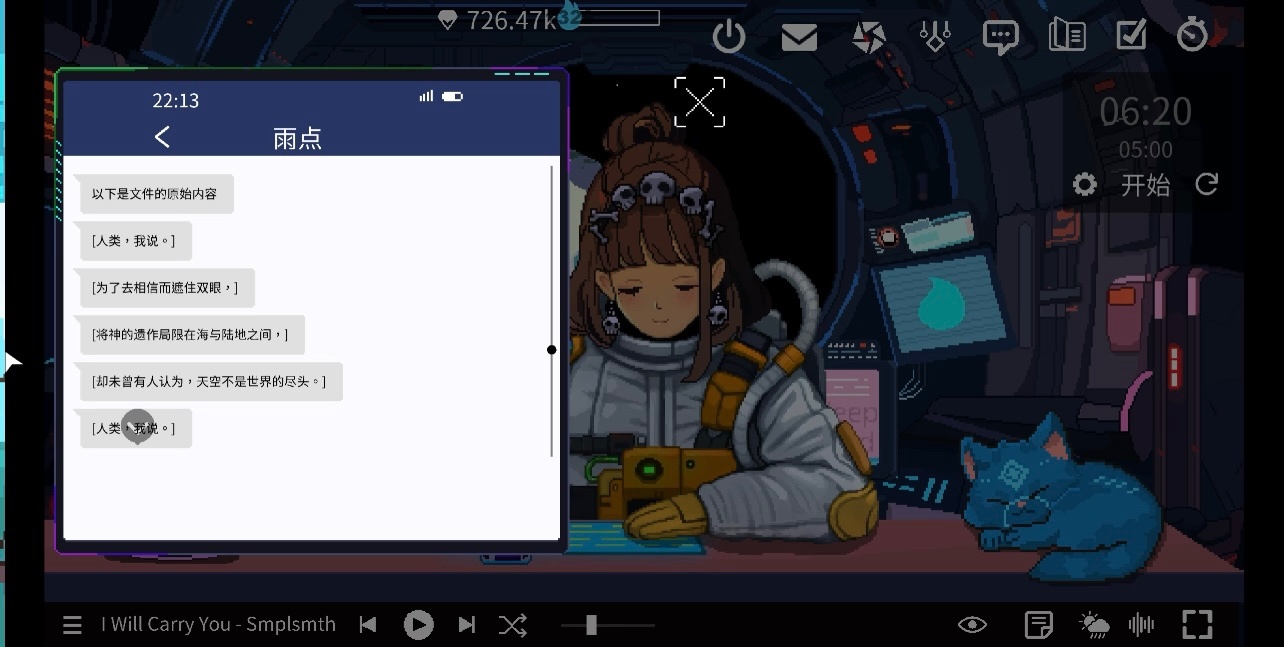1284x647 pixels.
Task: Click message 为了去相信而遮住双眼
Action: tap(165, 288)
